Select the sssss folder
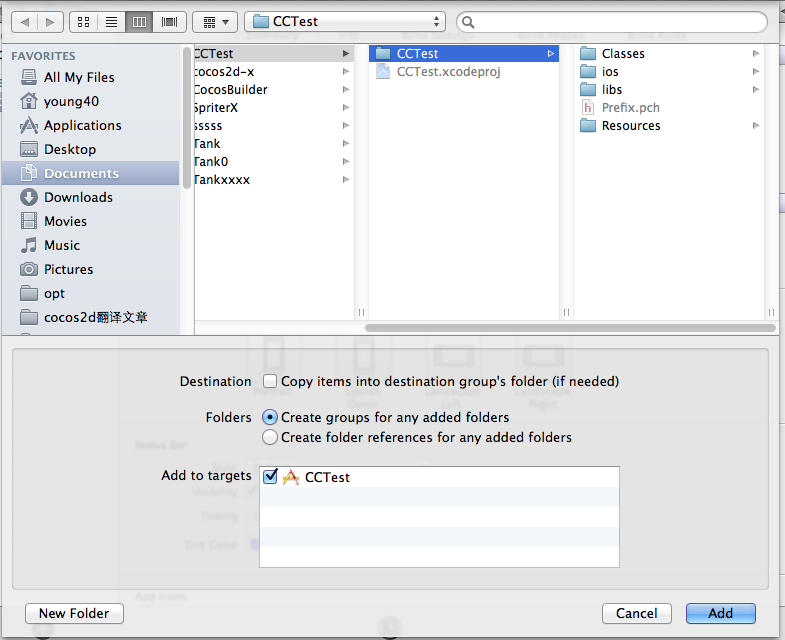This screenshot has height=640, width=785. pyautogui.click(x=274, y=126)
